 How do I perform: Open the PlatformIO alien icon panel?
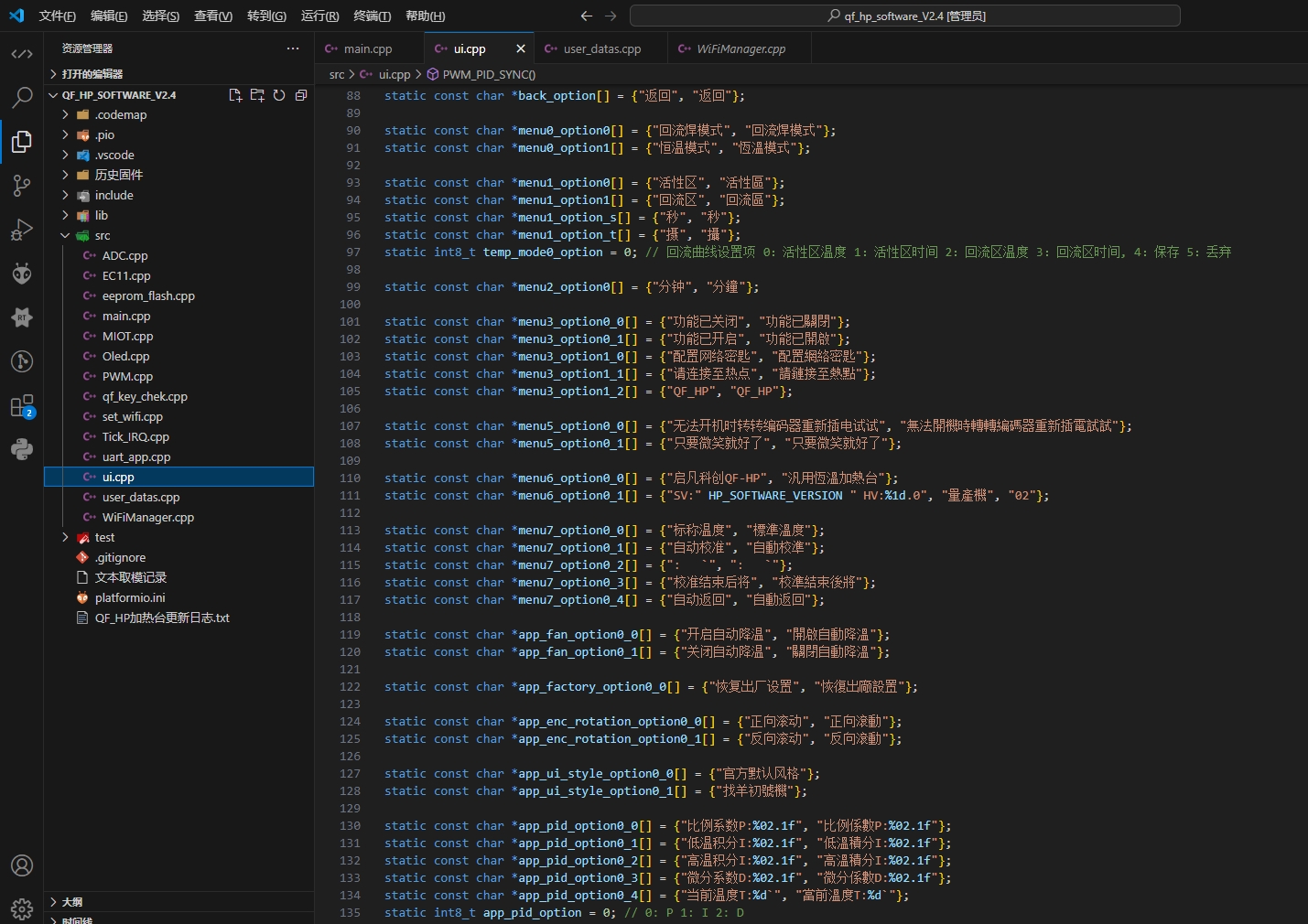click(22, 274)
